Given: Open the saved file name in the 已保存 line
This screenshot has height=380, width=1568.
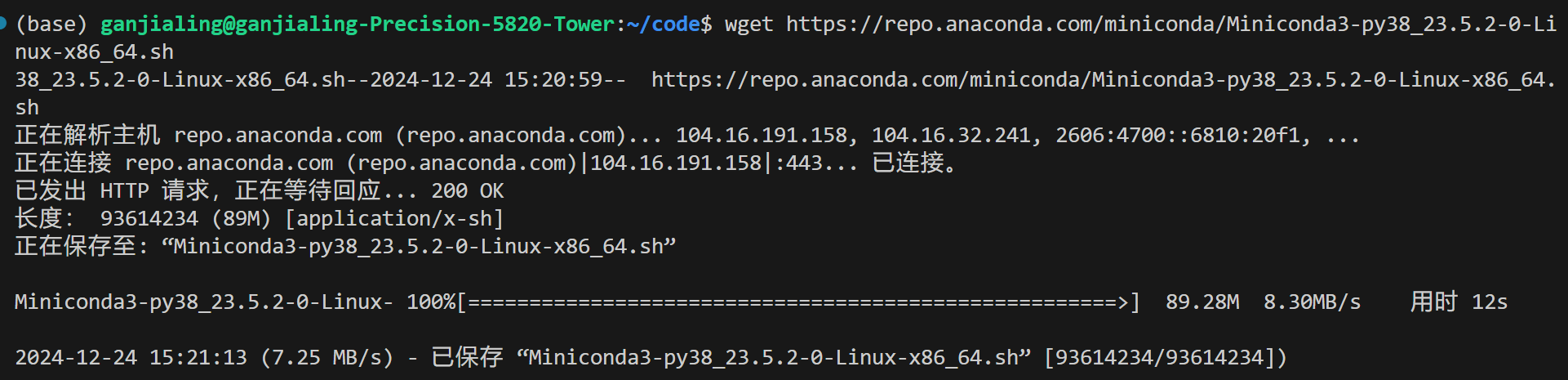Looking at the screenshot, I should [774, 358].
